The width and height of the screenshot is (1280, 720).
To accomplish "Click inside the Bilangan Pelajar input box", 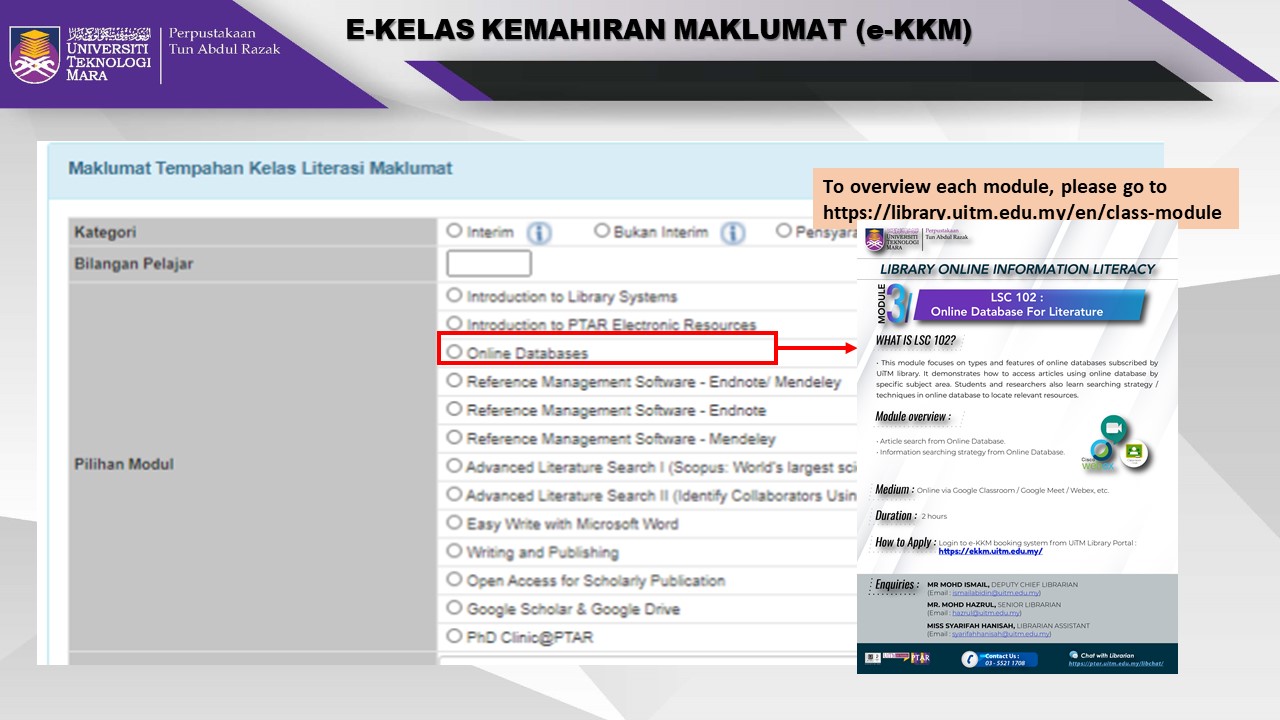I will click(x=489, y=263).
